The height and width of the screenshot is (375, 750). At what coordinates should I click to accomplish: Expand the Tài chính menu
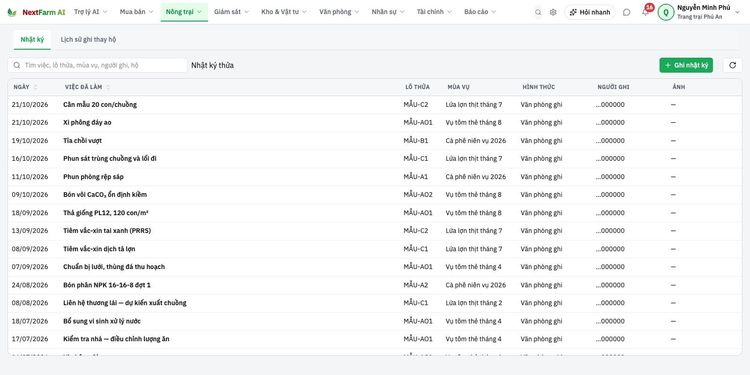(x=434, y=12)
